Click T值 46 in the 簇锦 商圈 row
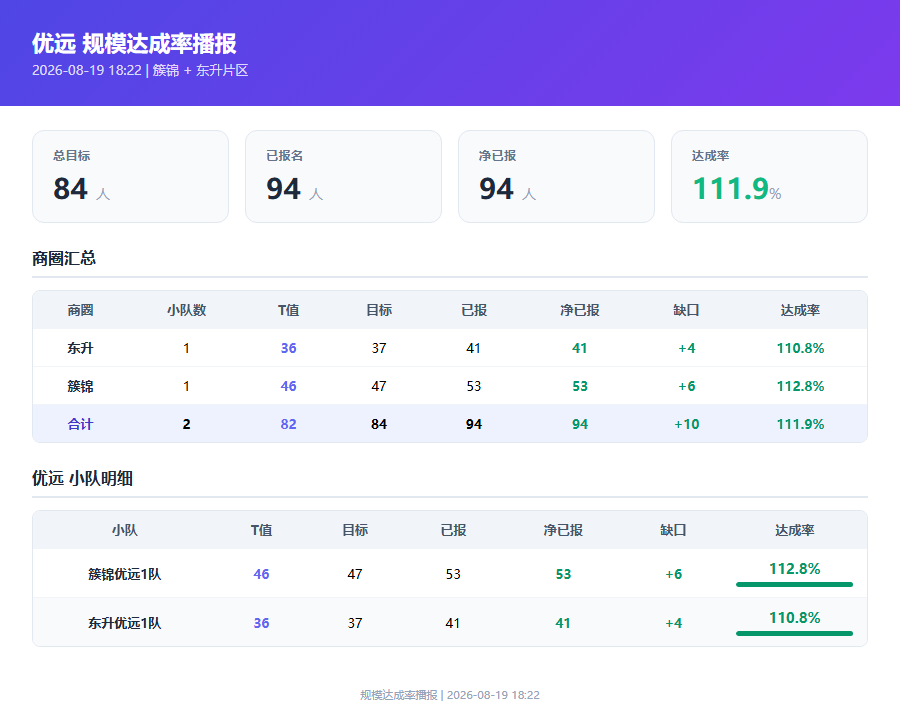Viewport: 900px width, 706px height. click(x=288, y=386)
